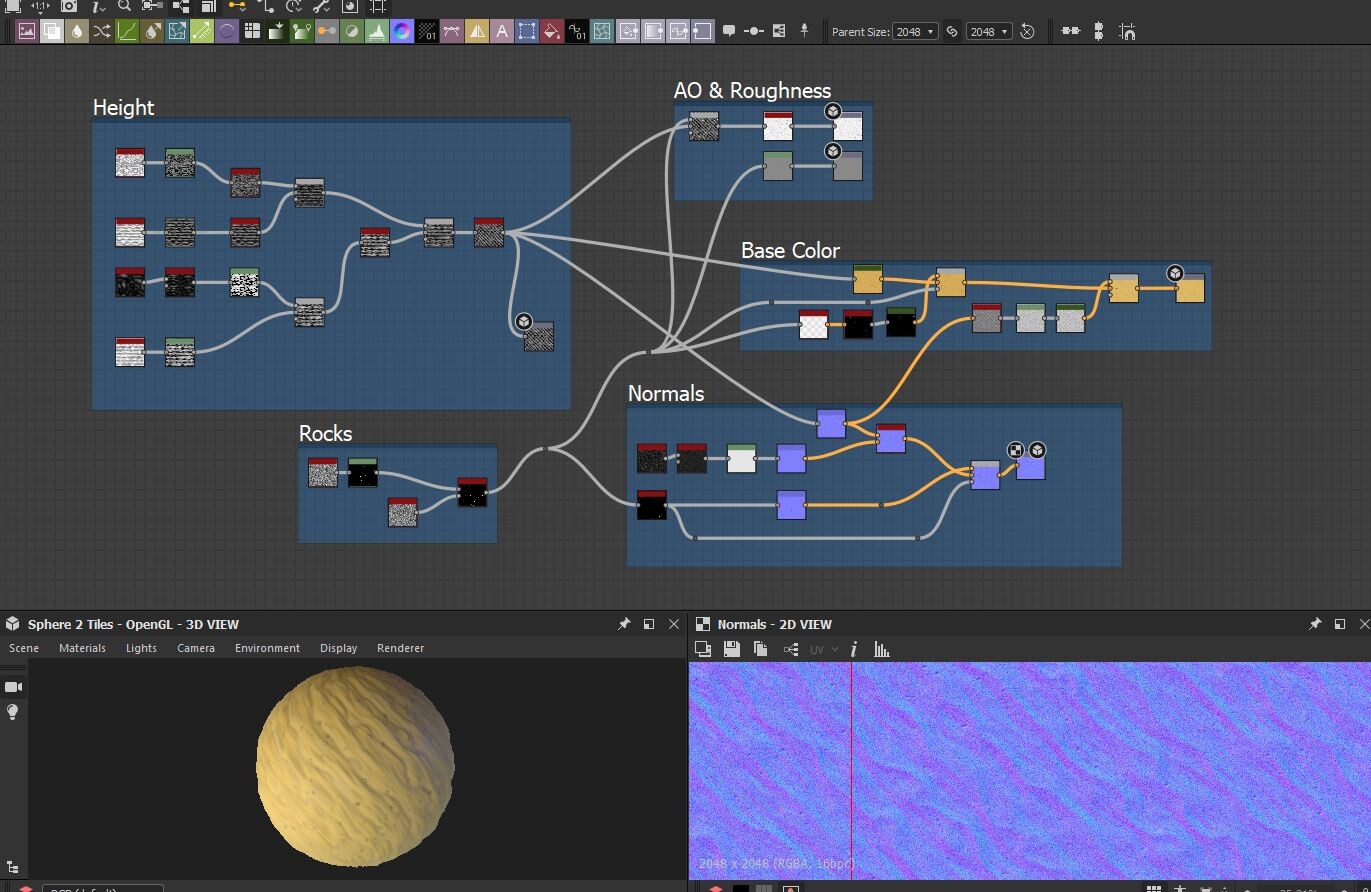Select the final yellow Base Color output node
The width and height of the screenshot is (1371, 892).
[x=1189, y=288]
